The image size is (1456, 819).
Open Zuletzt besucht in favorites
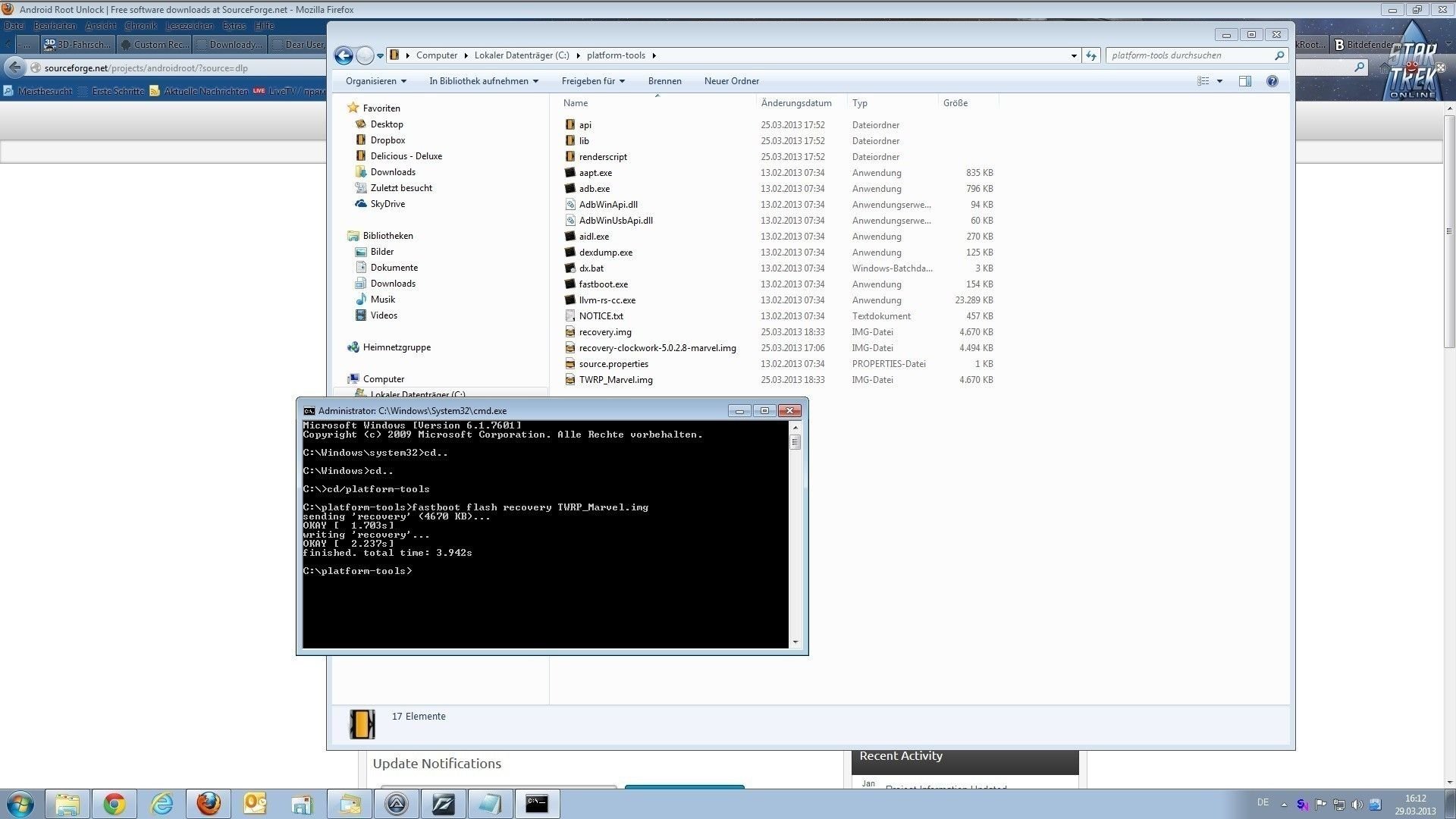click(x=401, y=188)
